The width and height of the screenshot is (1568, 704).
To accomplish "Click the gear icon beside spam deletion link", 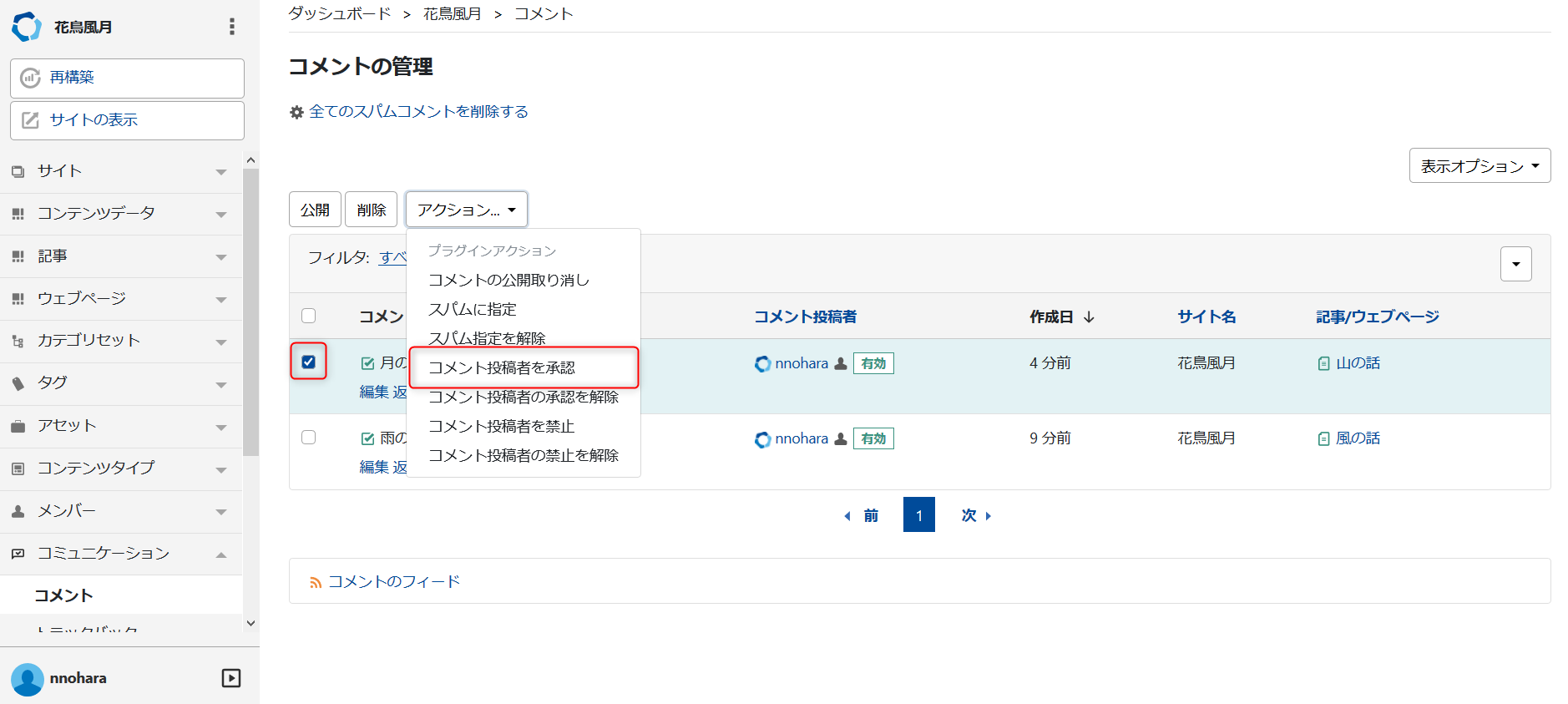I will 296,112.
